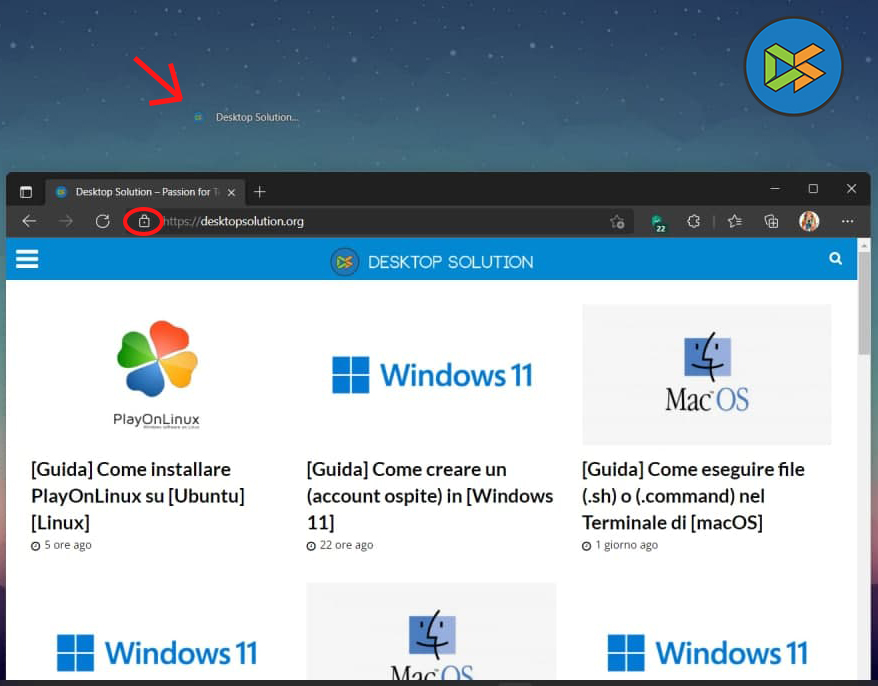The height and width of the screenshot is (686, 878).
Task: Open the bottom-middle MacOS article thumbnail
Action: (431, 632)
